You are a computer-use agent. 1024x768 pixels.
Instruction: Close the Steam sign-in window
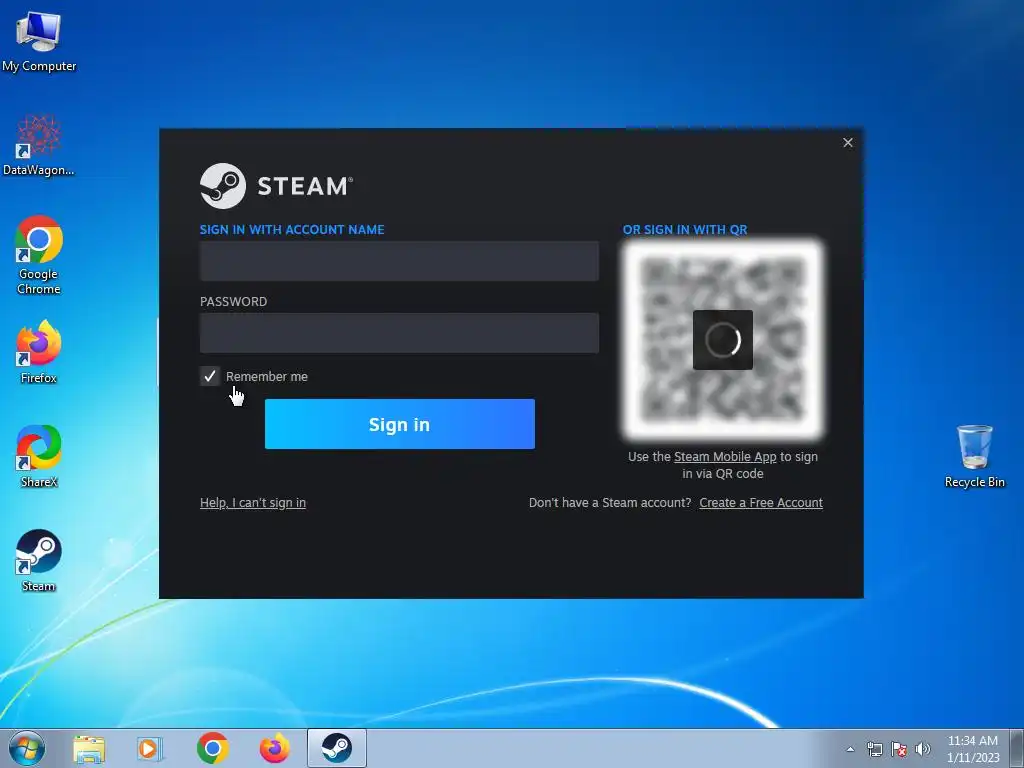848,142
